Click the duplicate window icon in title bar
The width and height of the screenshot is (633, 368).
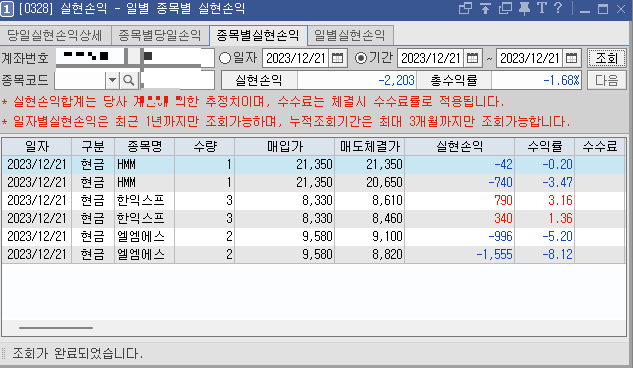click(x=505, y=8)
